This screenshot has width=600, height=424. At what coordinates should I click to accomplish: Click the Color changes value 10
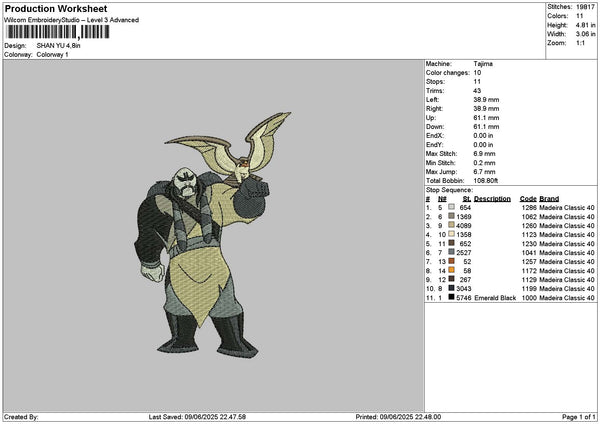477,73
